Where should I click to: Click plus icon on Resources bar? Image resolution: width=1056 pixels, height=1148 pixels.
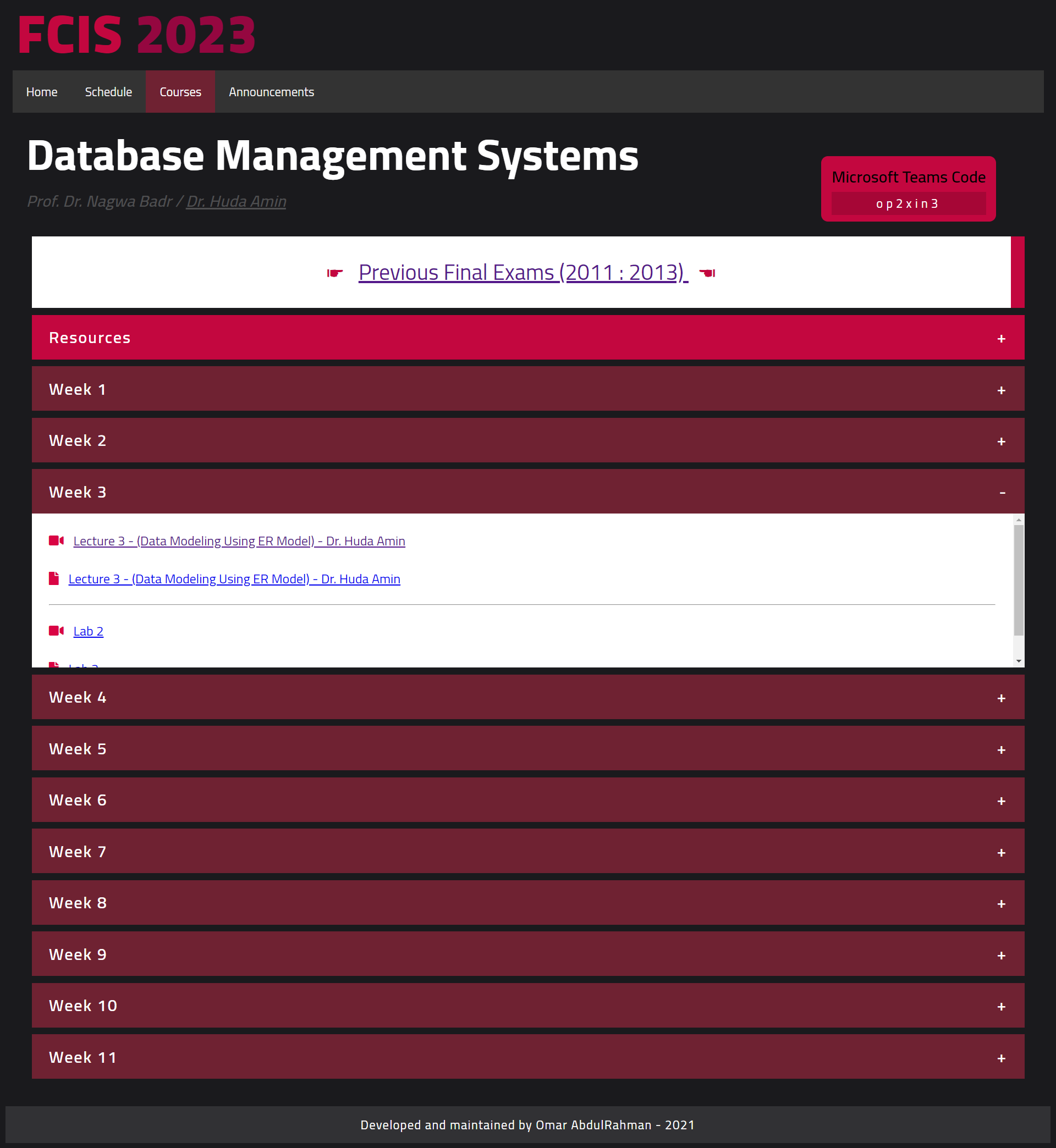coord(1001,339)
